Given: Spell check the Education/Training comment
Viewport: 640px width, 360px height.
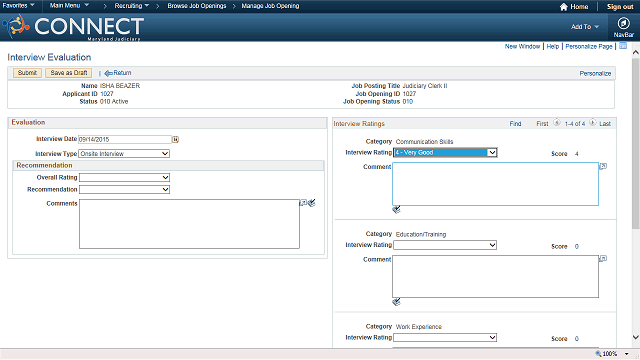Looking at the screenshot, I should click(x=396, y=302).
